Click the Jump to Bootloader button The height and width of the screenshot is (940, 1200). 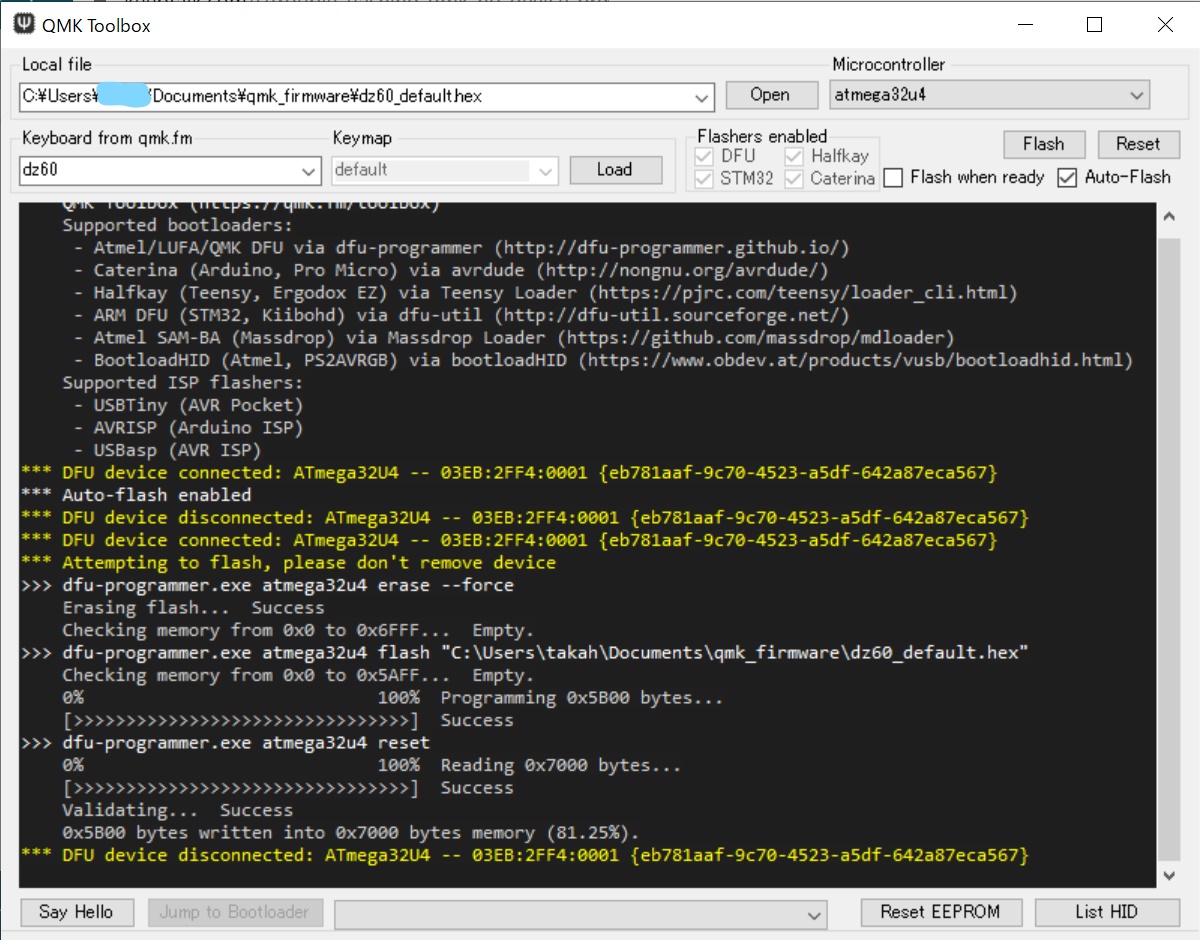[x=236, y=912]
